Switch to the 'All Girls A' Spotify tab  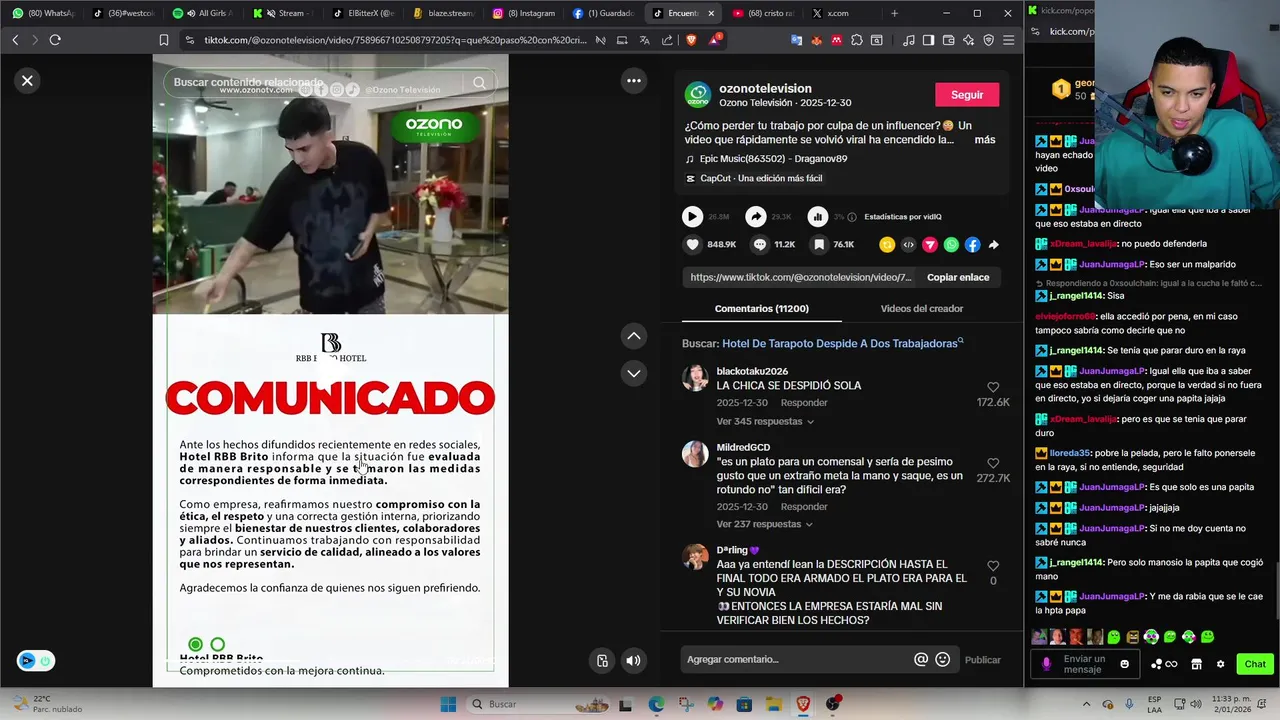point(202,13)
